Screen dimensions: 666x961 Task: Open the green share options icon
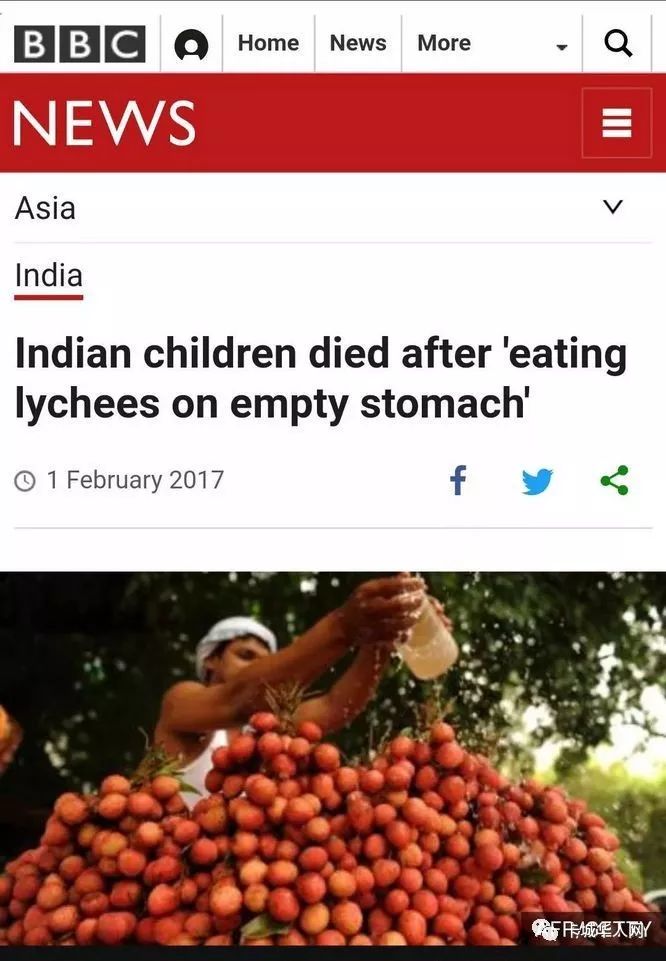(x=615, y=480)
